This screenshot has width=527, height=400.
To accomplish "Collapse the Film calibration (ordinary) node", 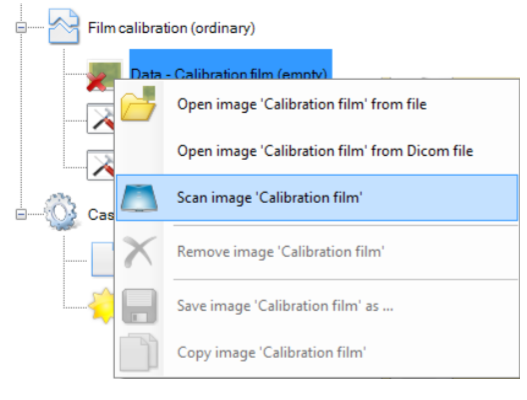I will tap(21, 27).
